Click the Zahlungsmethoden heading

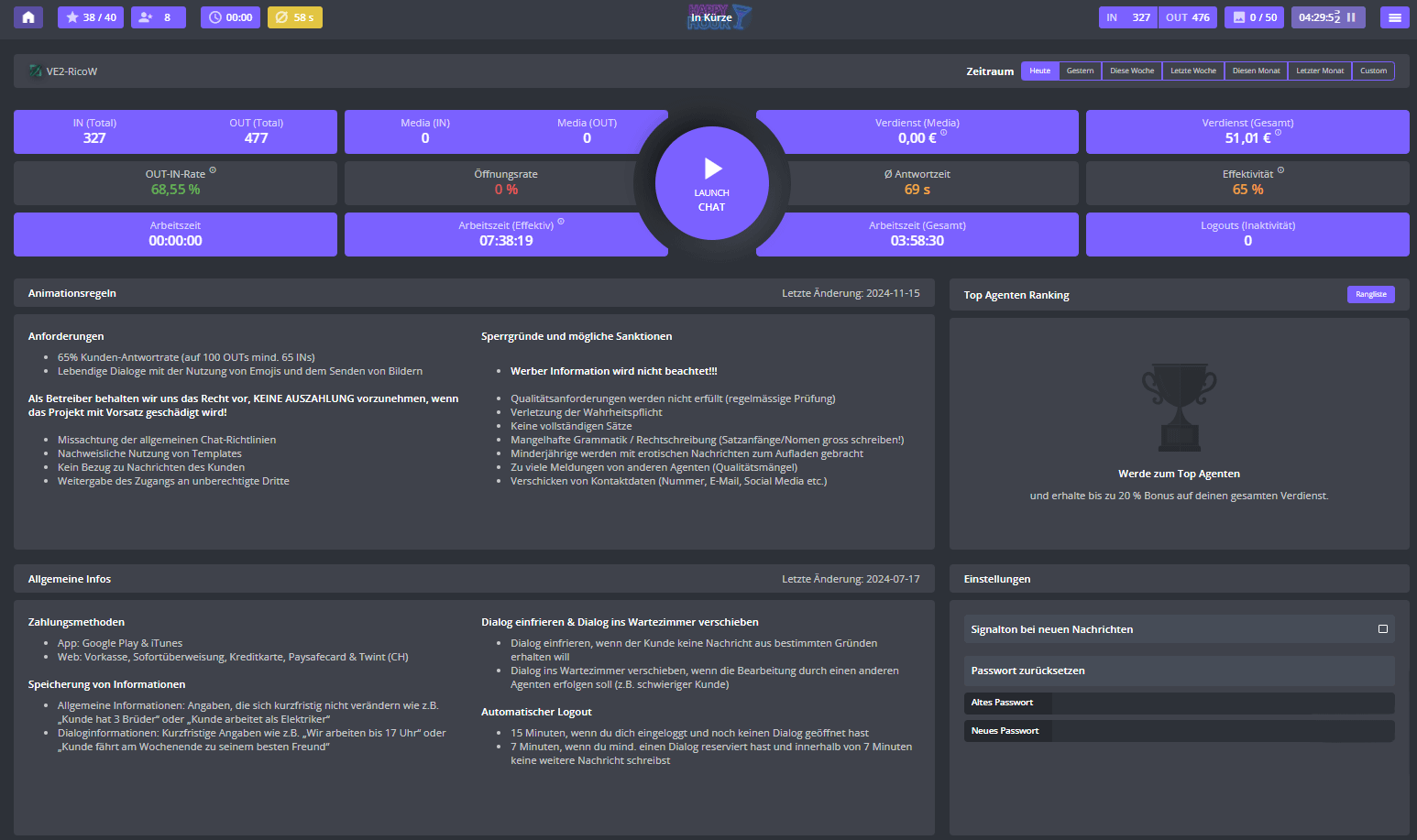click(x=76, y=622)
